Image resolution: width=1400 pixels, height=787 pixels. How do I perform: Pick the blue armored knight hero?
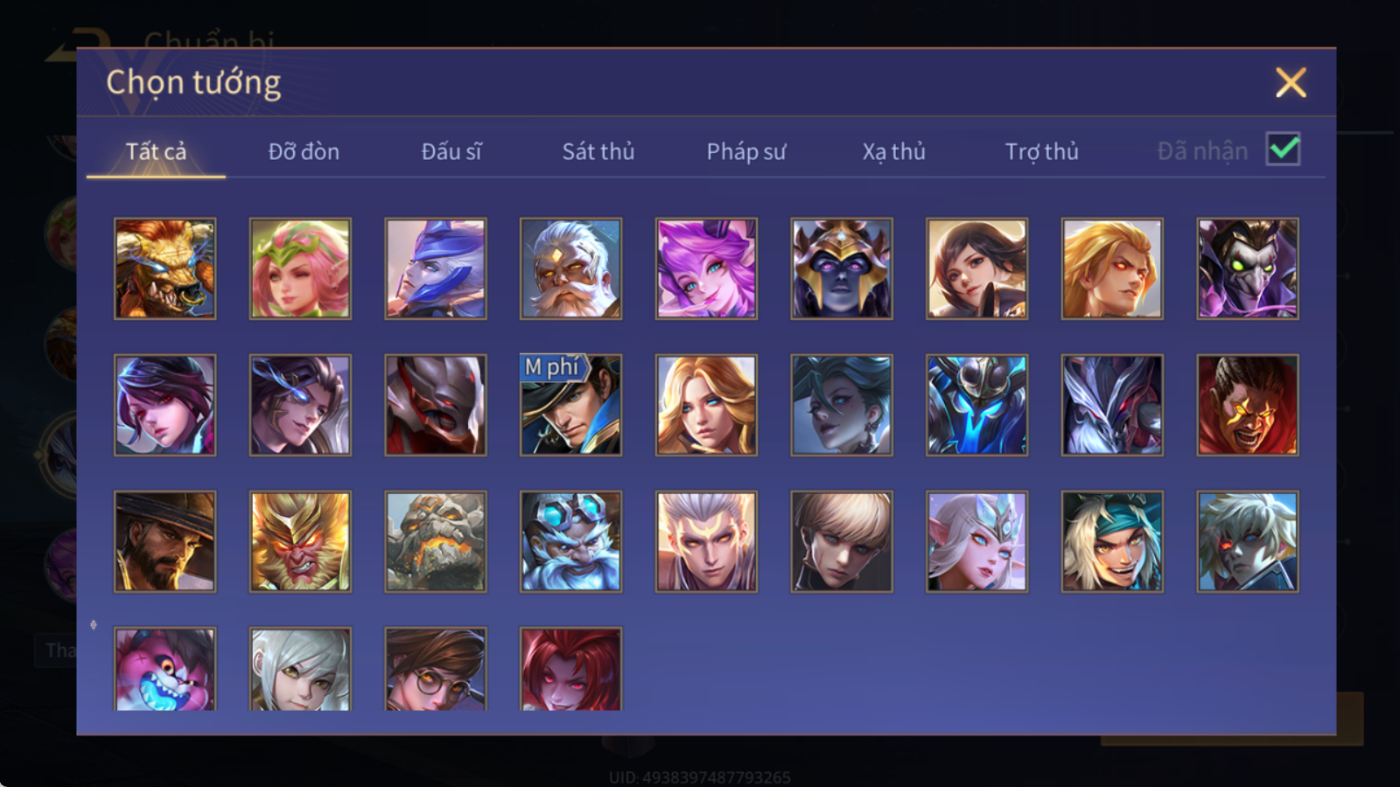[x=977, y=405]
